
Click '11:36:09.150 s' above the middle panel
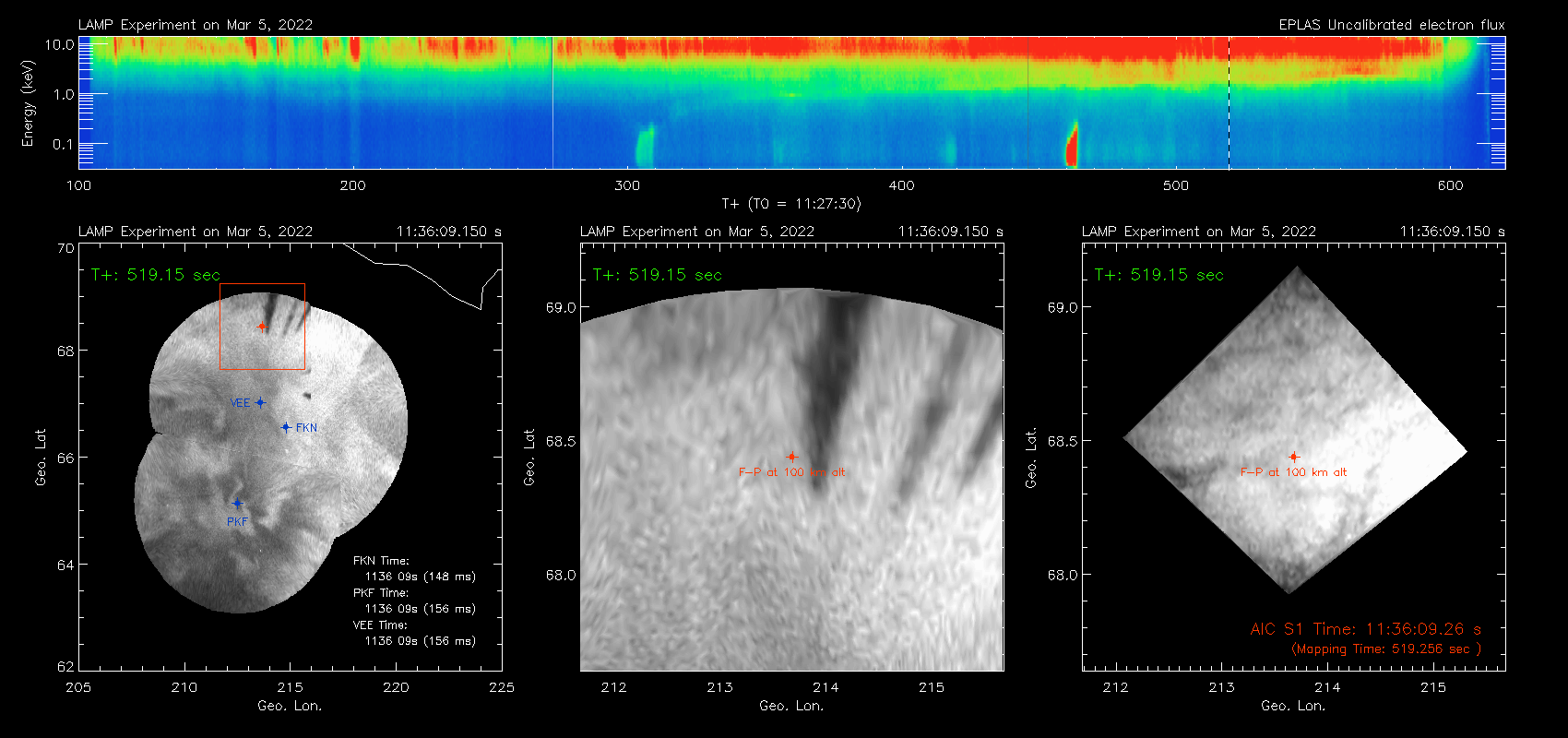(951, 232)
